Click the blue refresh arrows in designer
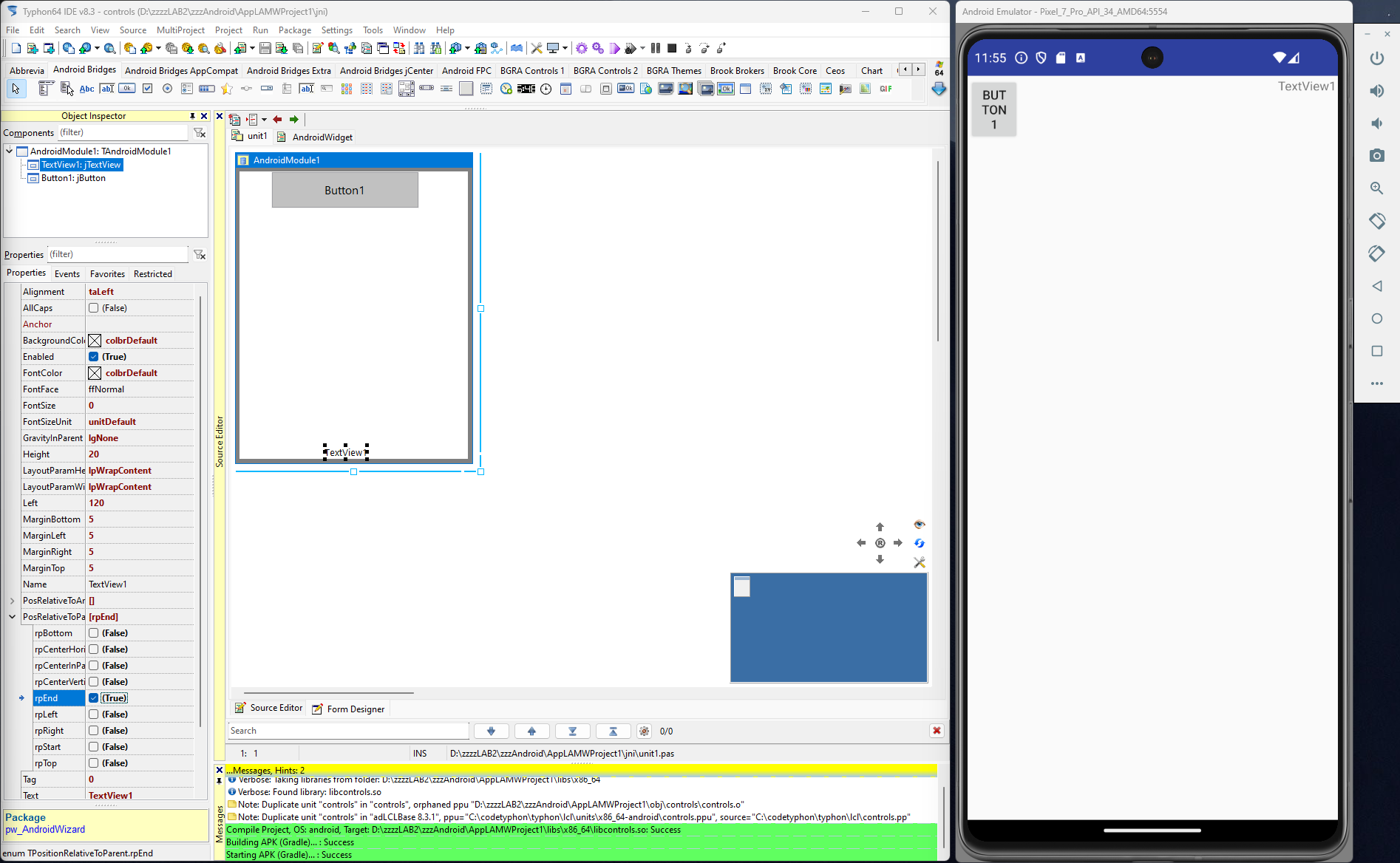Screen dimensions: 1400x863 (x=920, y=543)
